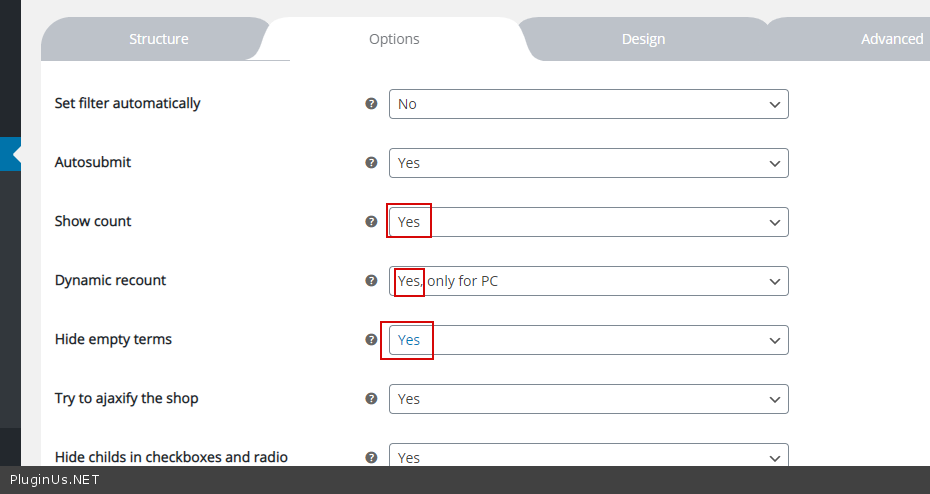
Task: Click the Dynamic recount help icon
Action: [x=371, y=281]
